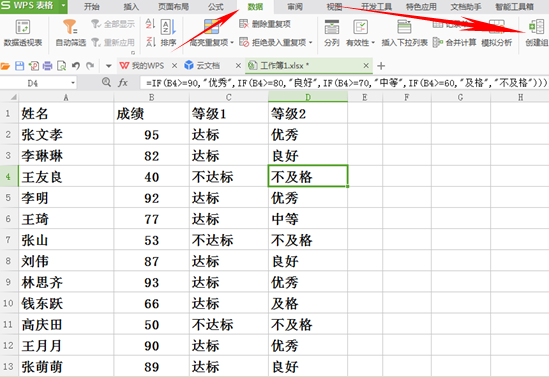The image size is (549, 377).
Task: Sort ascending with the A-Z icon
Action: [150, 24]
